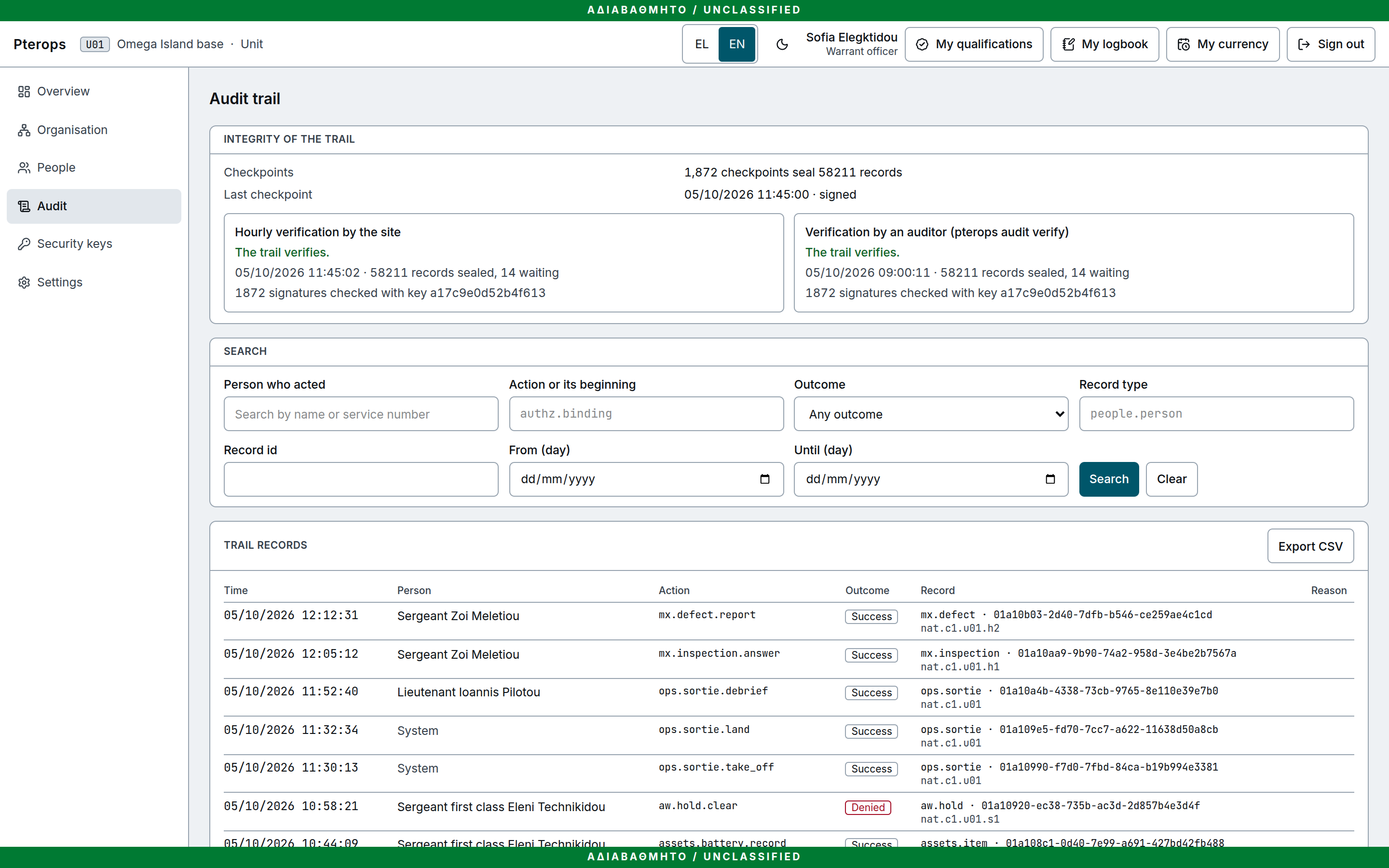Click the Security keys key icon
The height and width of the screenshot is (868, 1389).
[24, 244]
